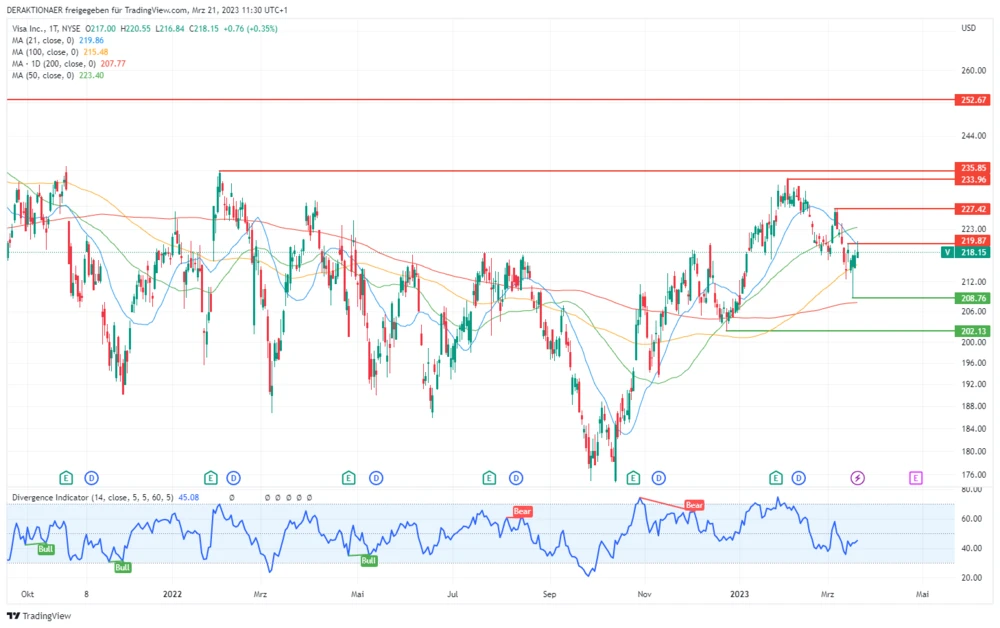The width and height of the screenshot is (1000, 628).
Task: Click the purple E earnings marker
Action: point(915,478)
